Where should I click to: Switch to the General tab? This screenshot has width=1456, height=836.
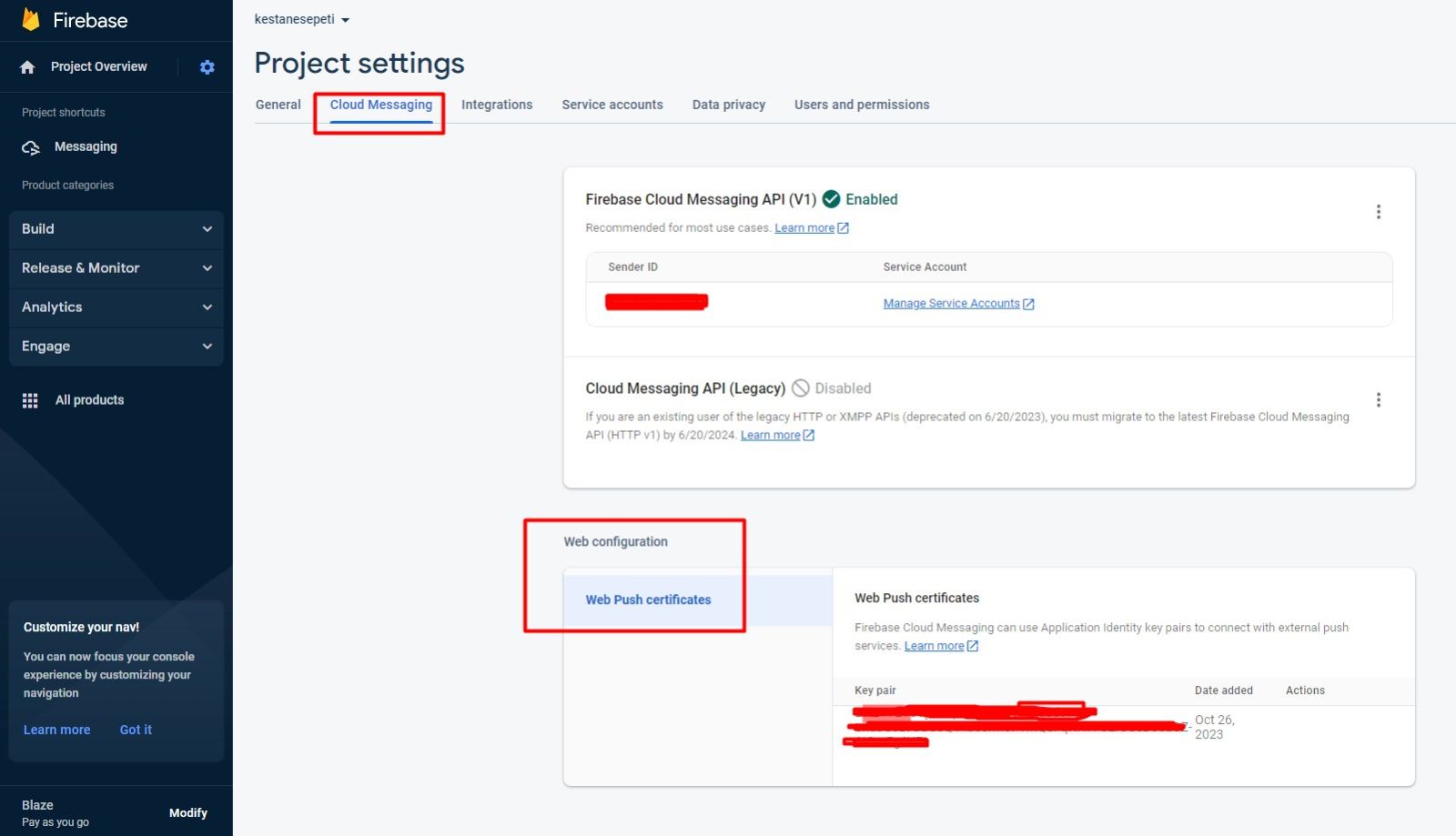point(278,105)
